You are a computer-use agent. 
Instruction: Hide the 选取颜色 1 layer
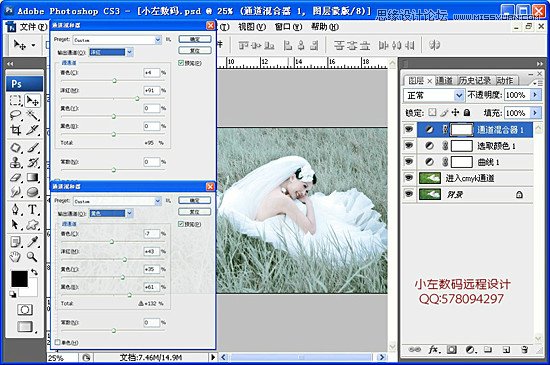[x=409, y=146]
